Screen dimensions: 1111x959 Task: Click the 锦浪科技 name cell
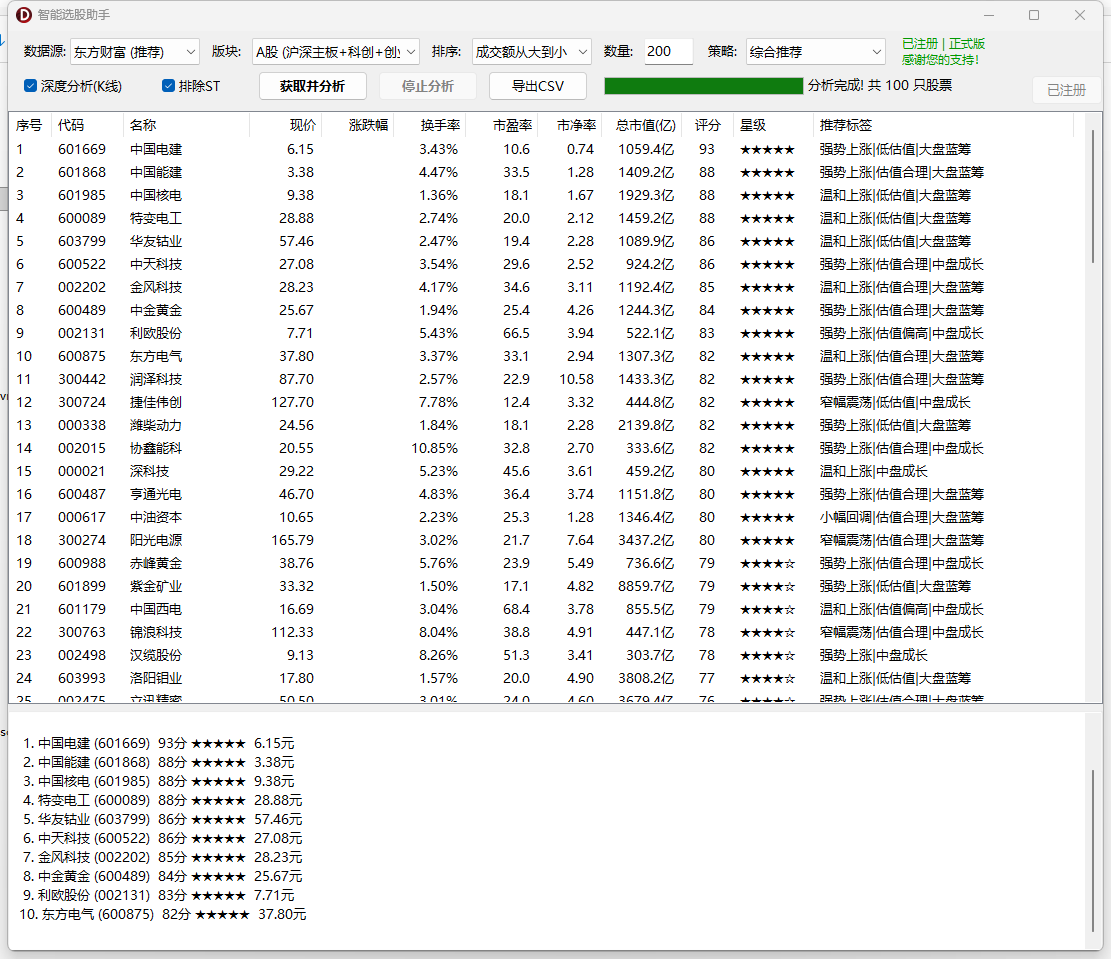156,632
